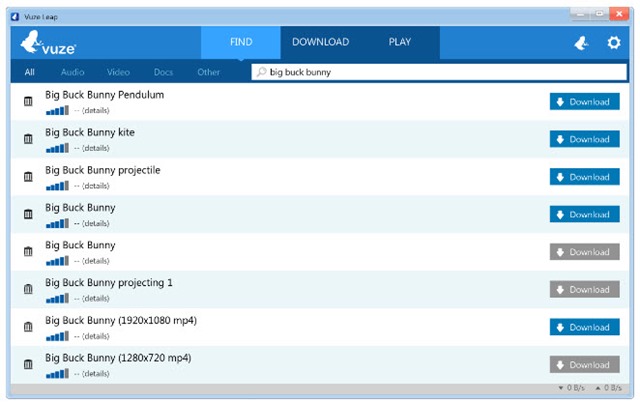Screen dimensions: 640x403
Task: Click the search field containing big buck bunny
Action: 439,72
